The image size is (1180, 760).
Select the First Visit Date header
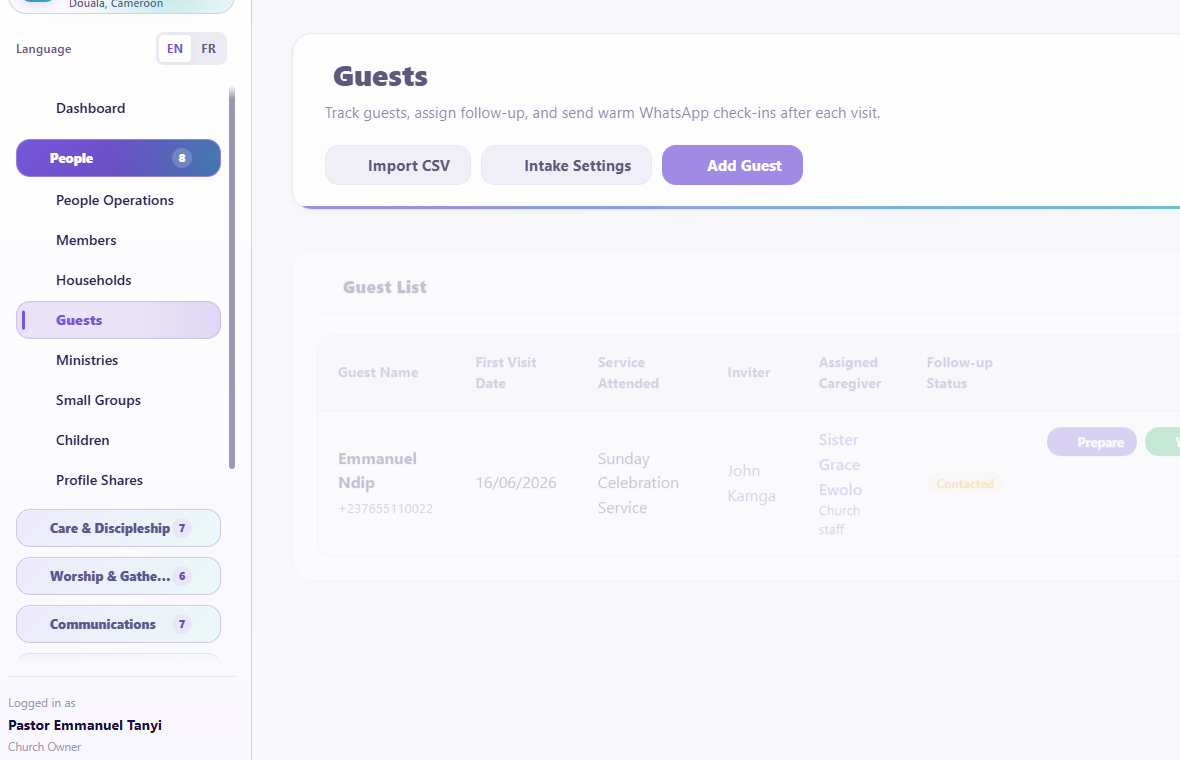[506, 372]
